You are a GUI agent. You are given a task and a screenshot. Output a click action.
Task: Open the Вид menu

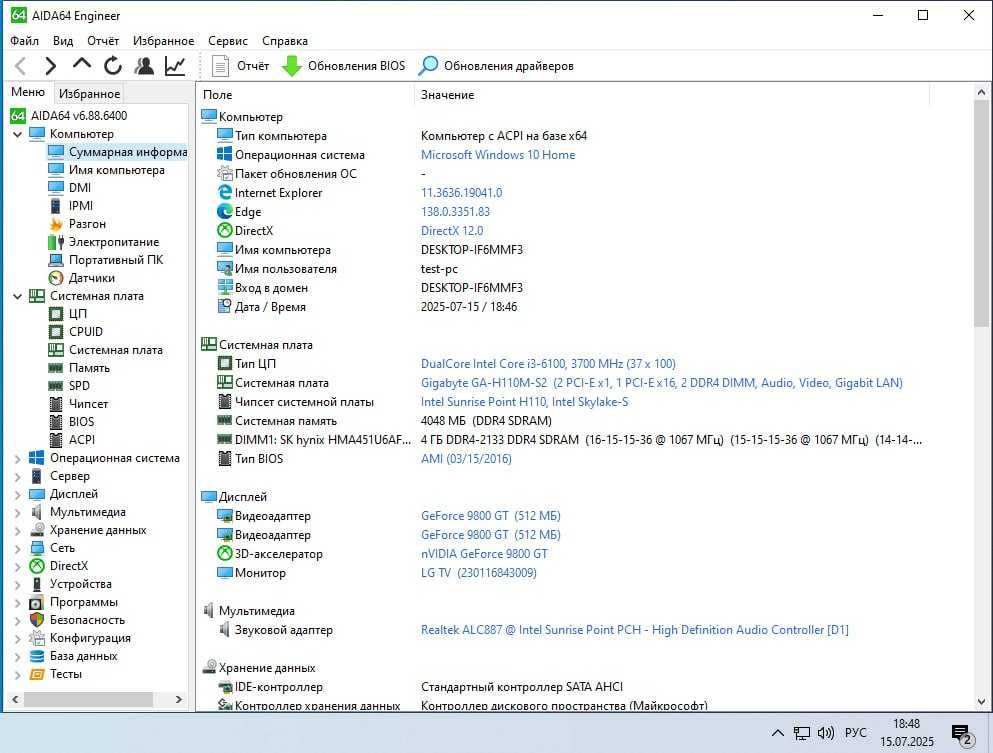pyautogui.click(x=63, y=41)
